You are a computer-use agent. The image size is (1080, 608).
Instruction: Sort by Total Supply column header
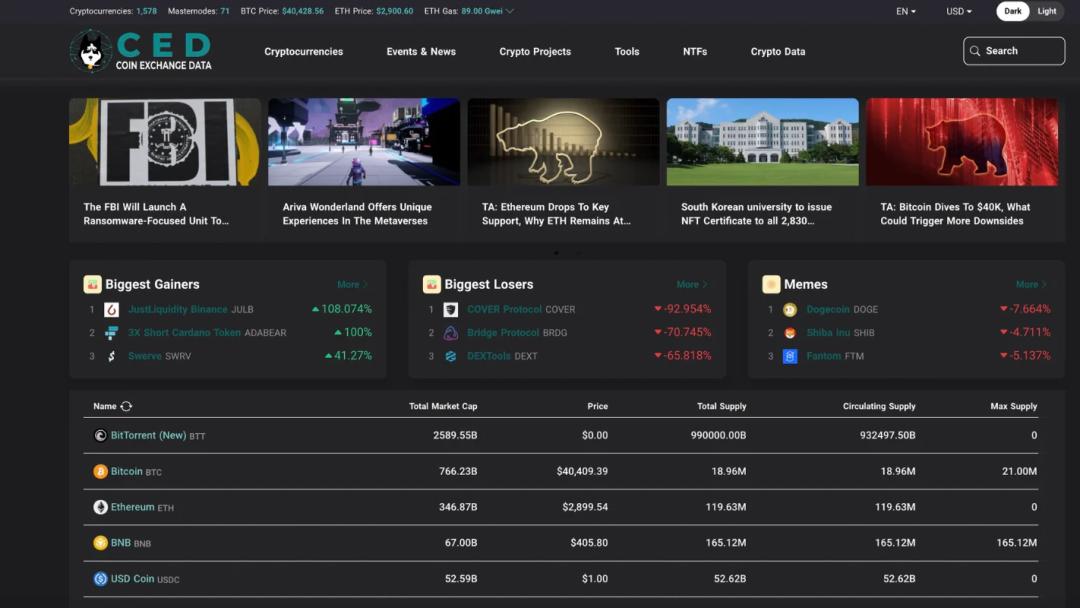pyautogui.click(x=721, y=406)
